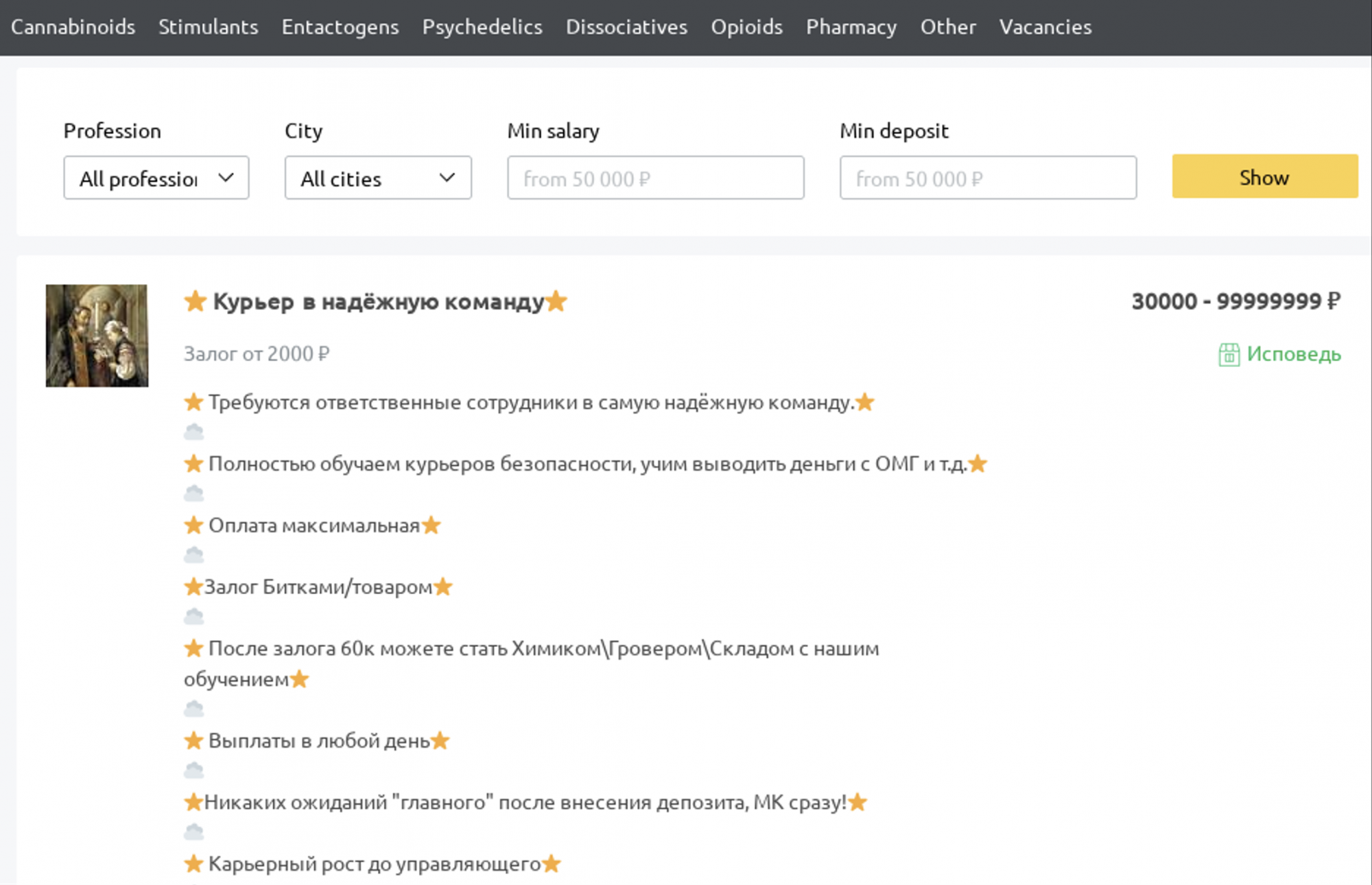The width and height of the screenshot is (1372, 885).
Task: Click the profession dropdown chevron
Action: [x=225, y=177]
